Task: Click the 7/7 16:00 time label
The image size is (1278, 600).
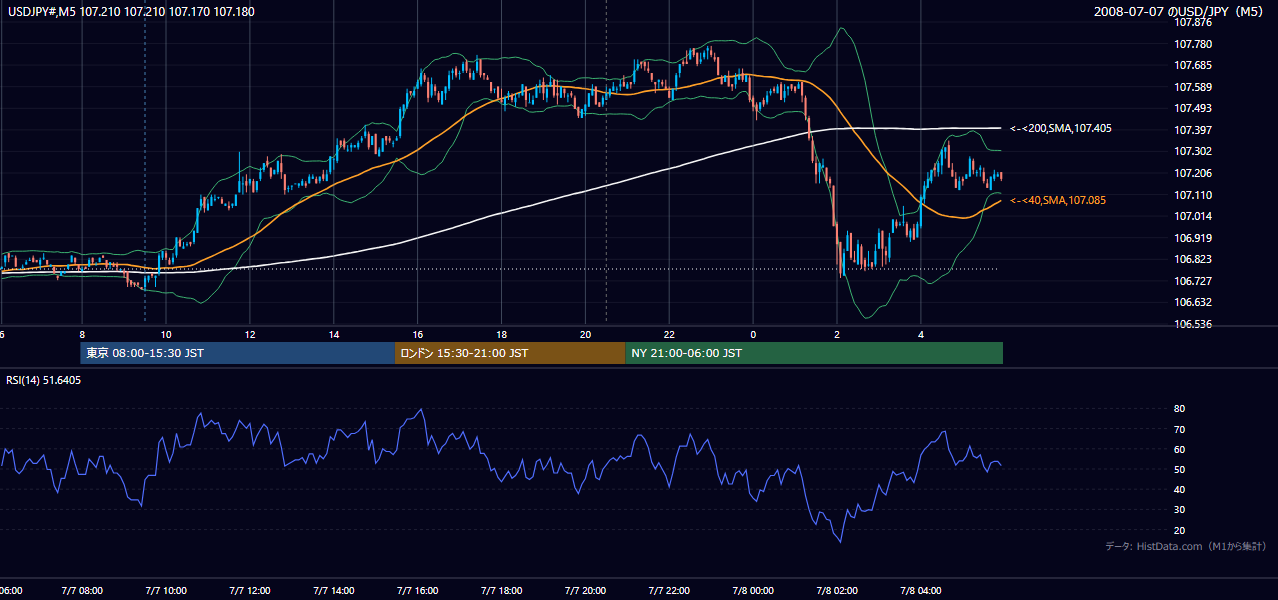Action: tap(418, 591)
